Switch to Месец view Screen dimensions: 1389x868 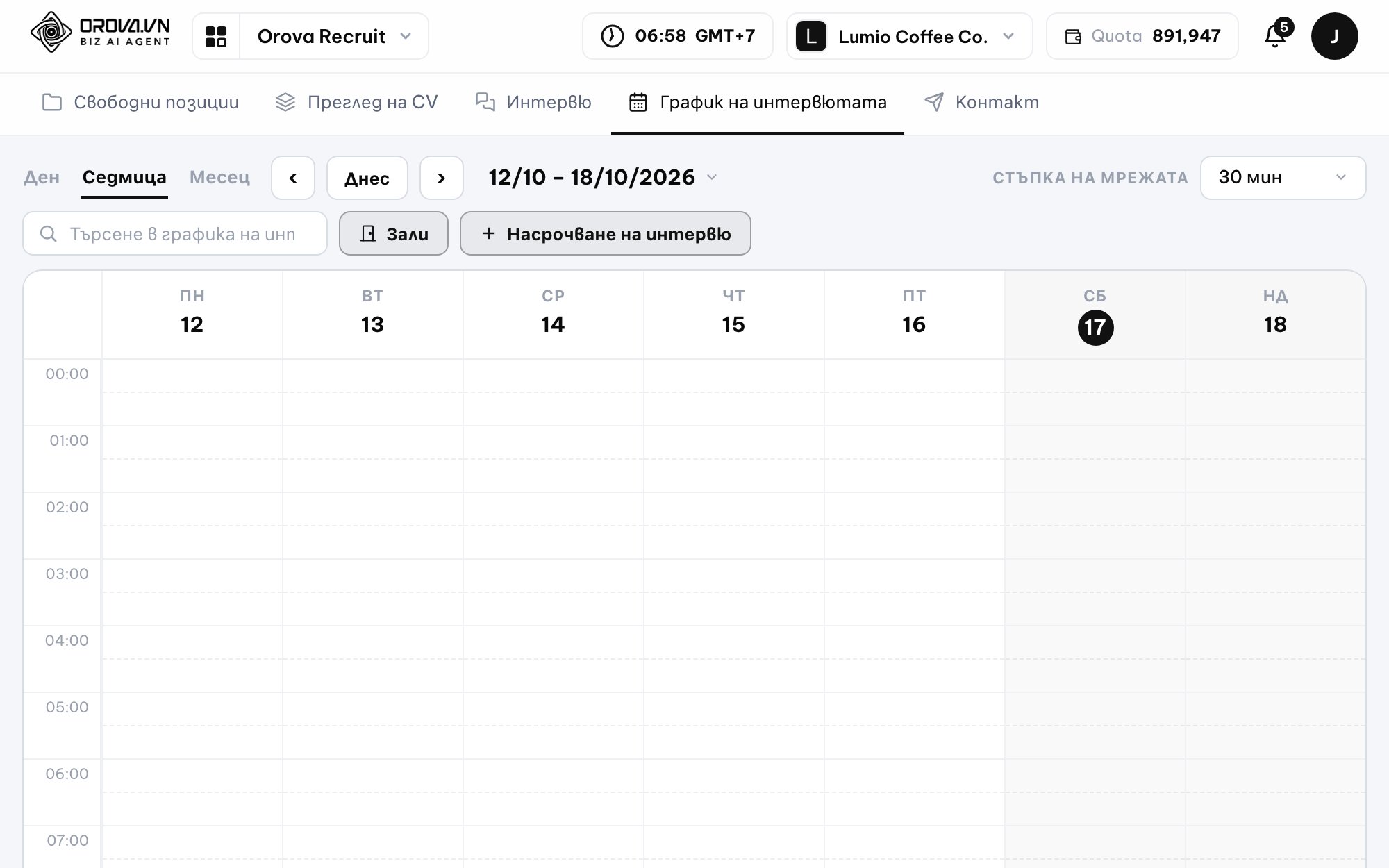(x=219, y=178)
